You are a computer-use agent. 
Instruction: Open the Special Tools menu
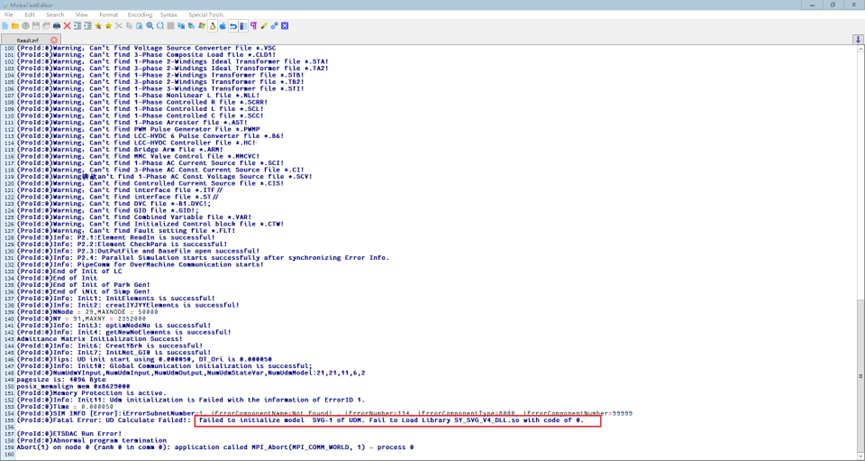(206, 15)
